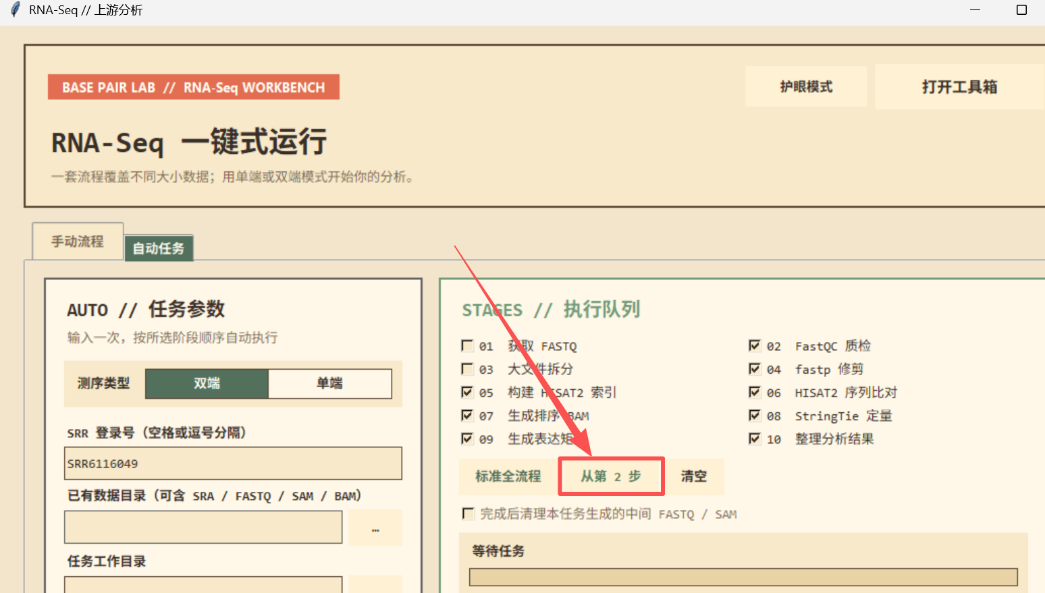Toggle stage 08 StringTie 定量 checkbox
The image size is (1045, 593).
(754, 415)
